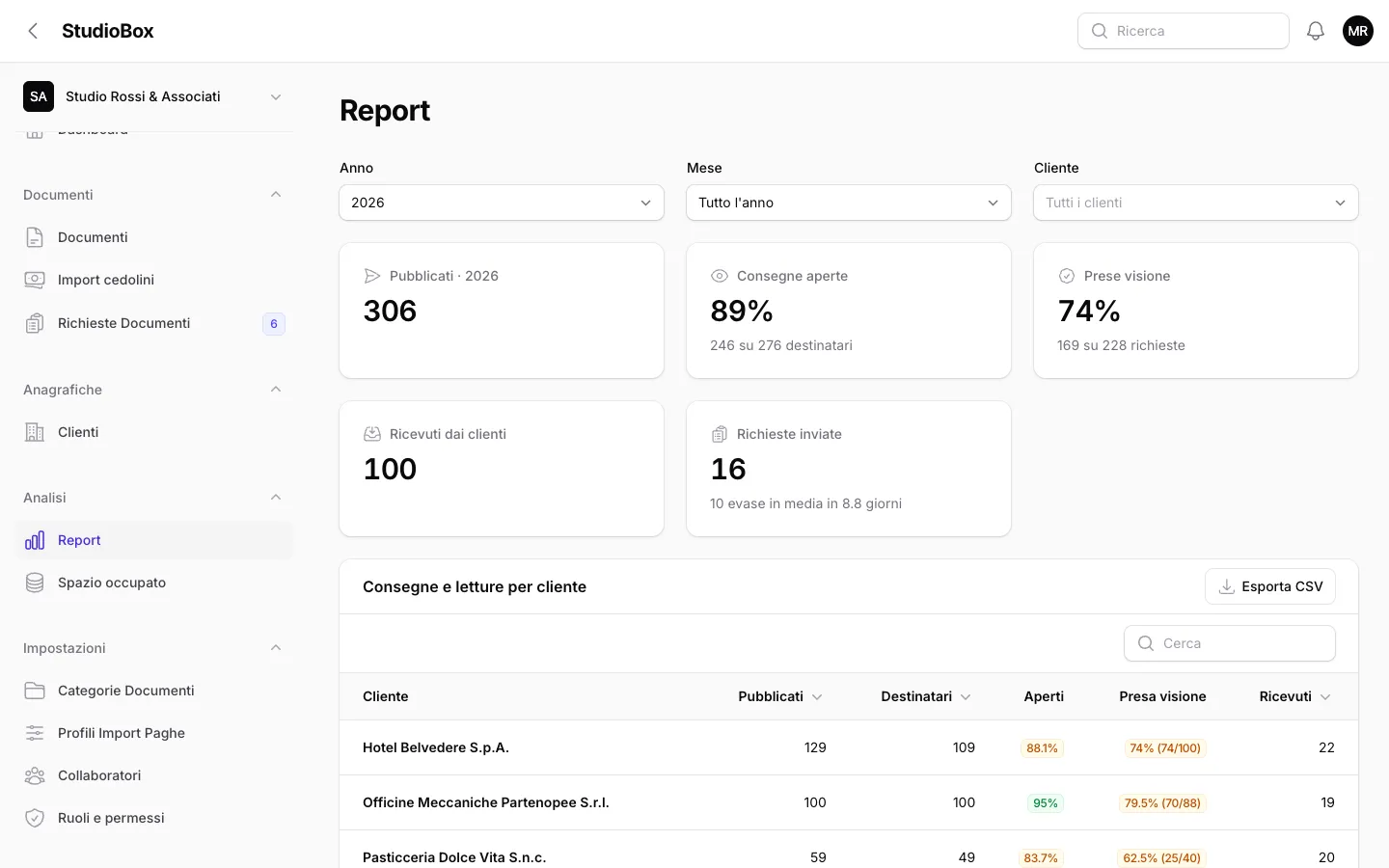
Task: Click the inbox icon on Ricevuti dai clienti
Action: pyautogui.click(x=372, y=434)
